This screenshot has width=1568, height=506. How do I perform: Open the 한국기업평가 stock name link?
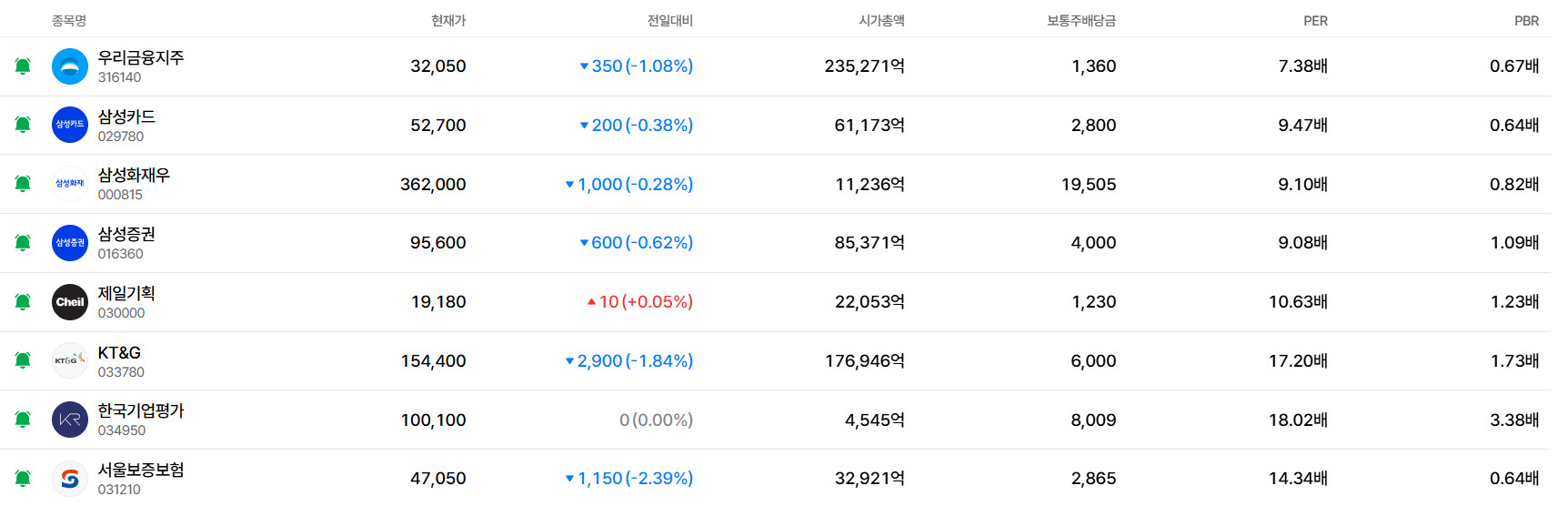pos(141,410)
